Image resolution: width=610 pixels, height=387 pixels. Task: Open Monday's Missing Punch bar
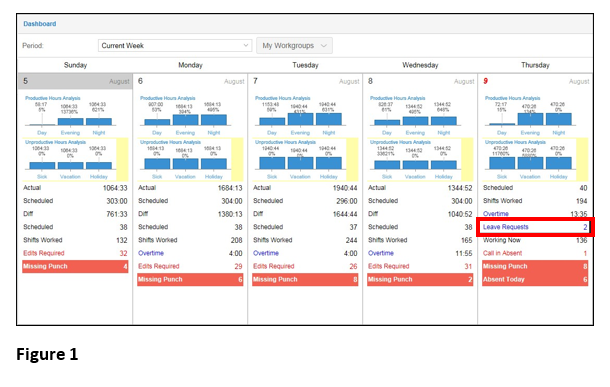click(190, 280)
